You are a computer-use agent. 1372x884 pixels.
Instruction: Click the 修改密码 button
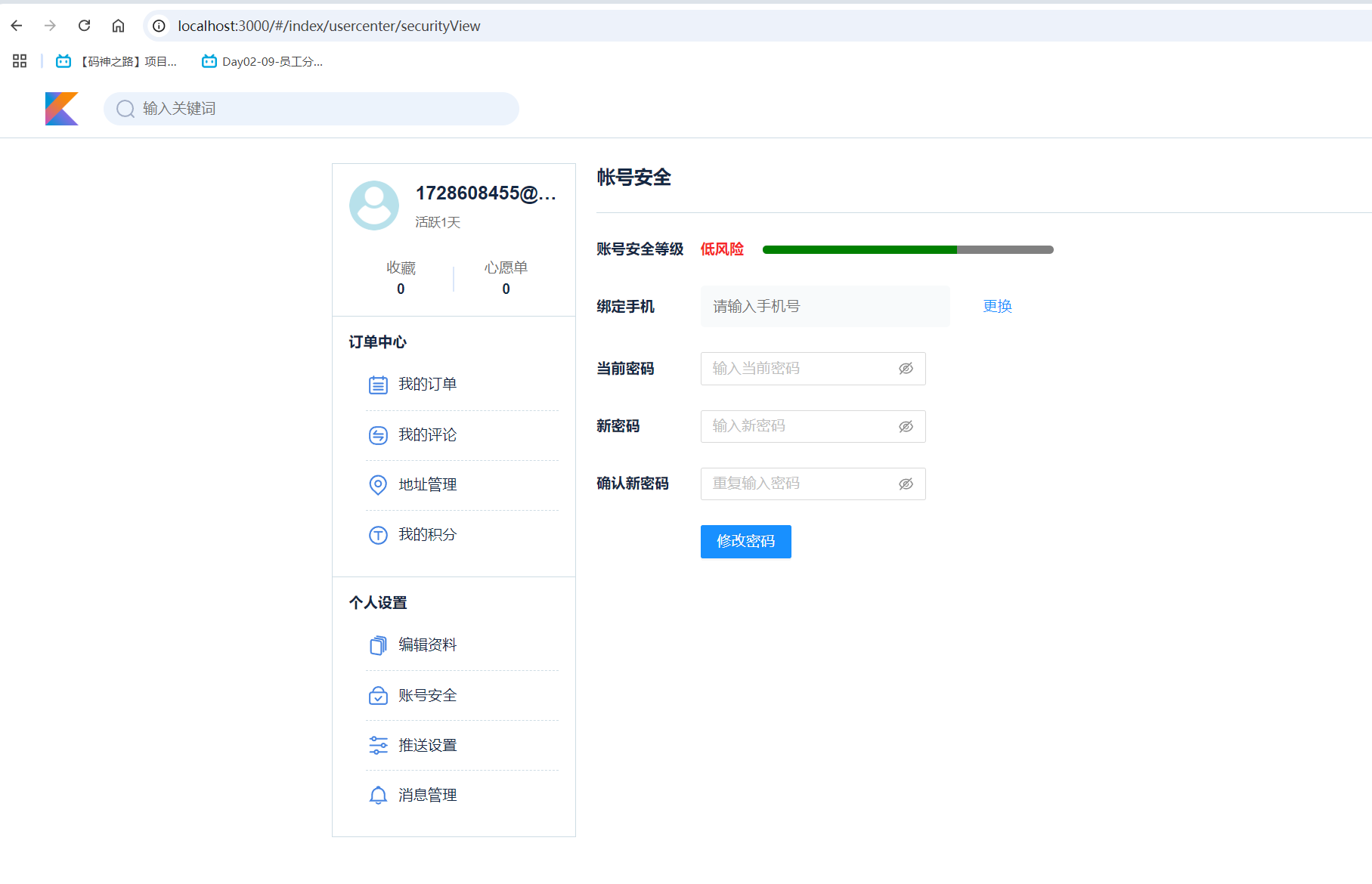pyautogui.click(x=746, y=542)
